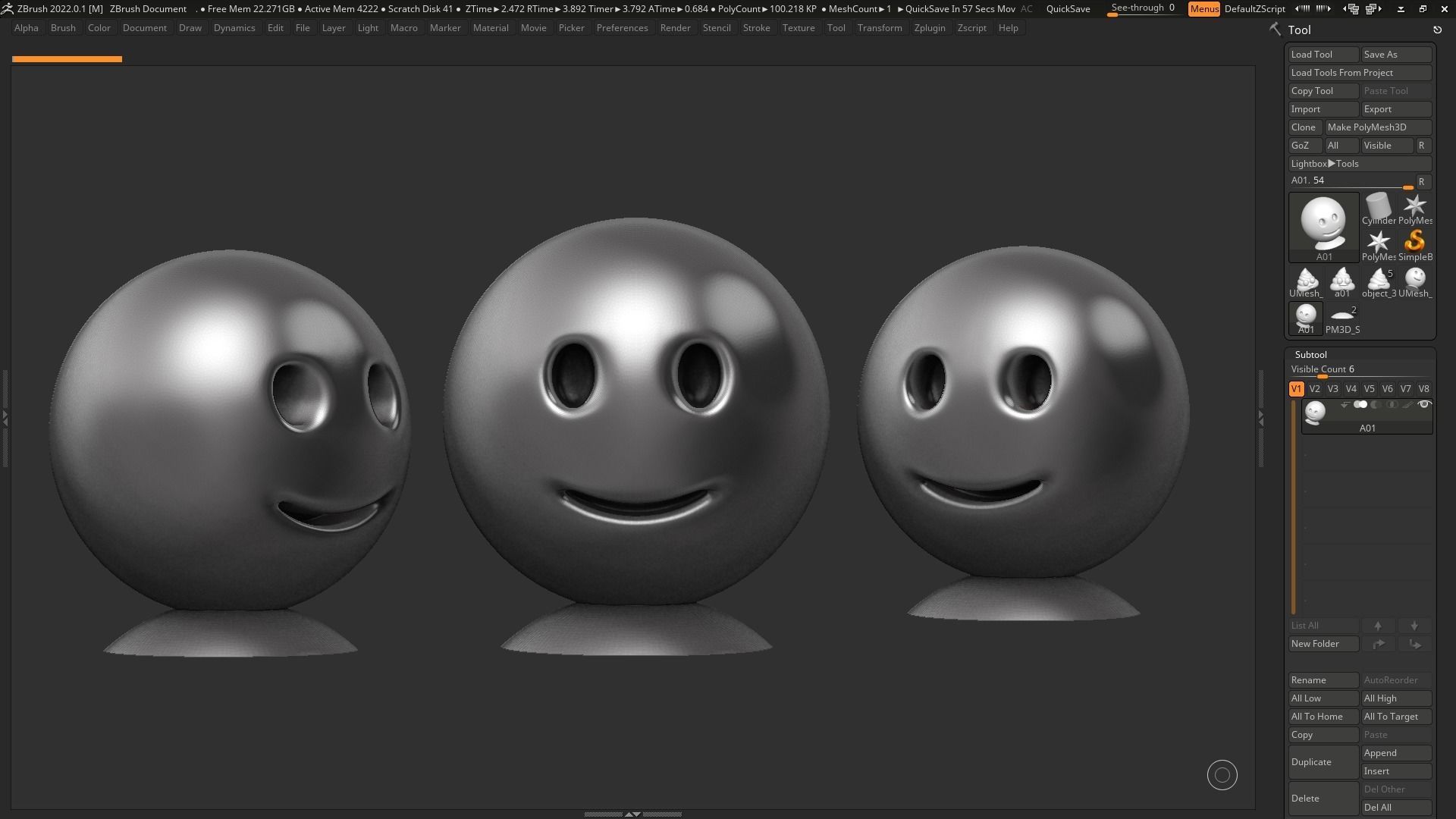Collapse the Subtool section header

1310,355
